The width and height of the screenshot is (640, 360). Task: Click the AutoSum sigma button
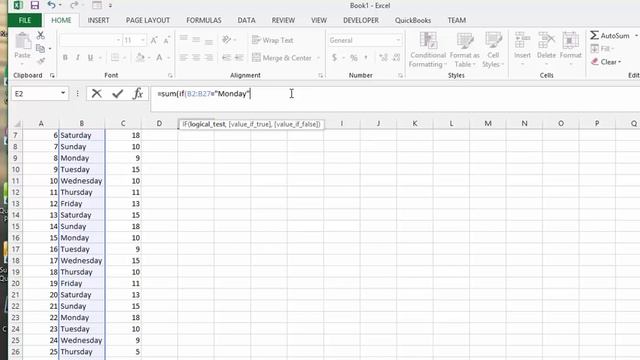click(610, 36)
